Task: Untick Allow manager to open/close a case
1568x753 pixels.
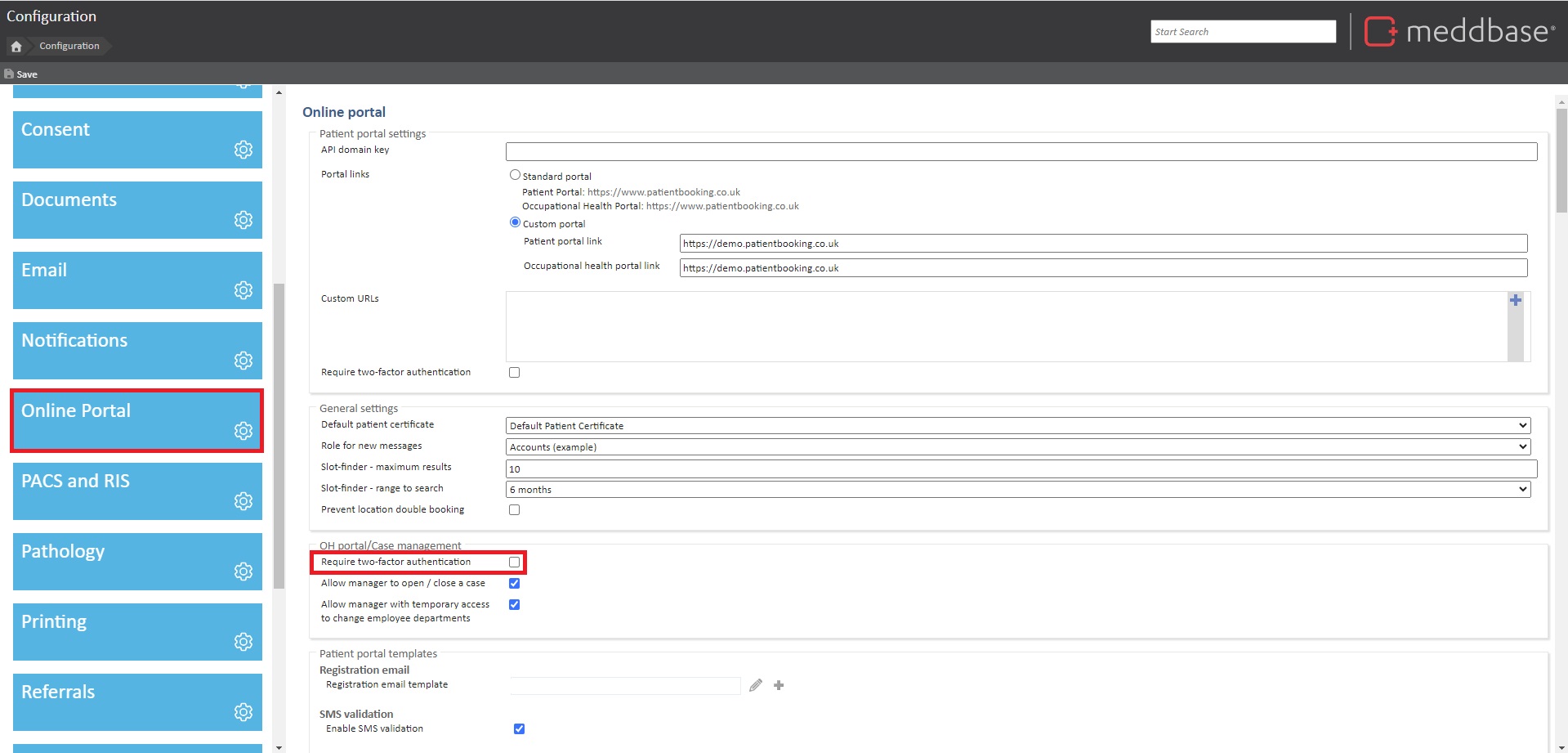Action: point(514,584)
